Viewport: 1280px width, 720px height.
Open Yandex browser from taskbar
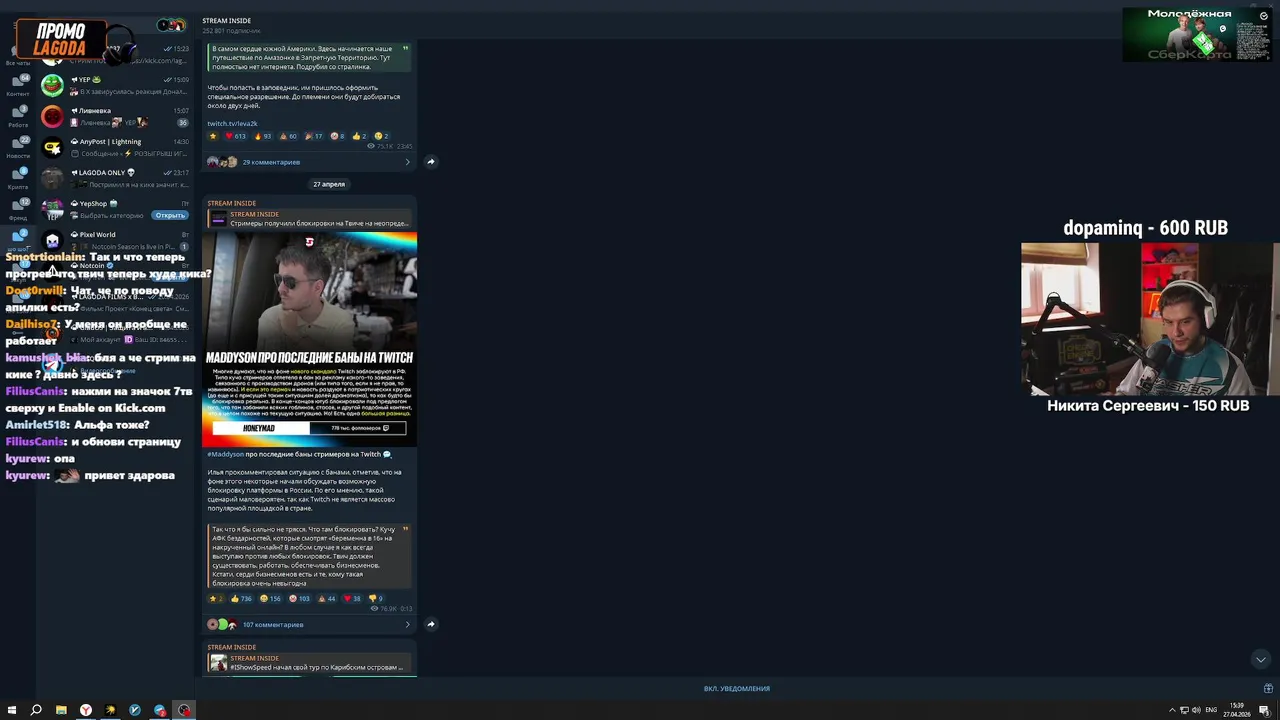[x=86, y=710]
